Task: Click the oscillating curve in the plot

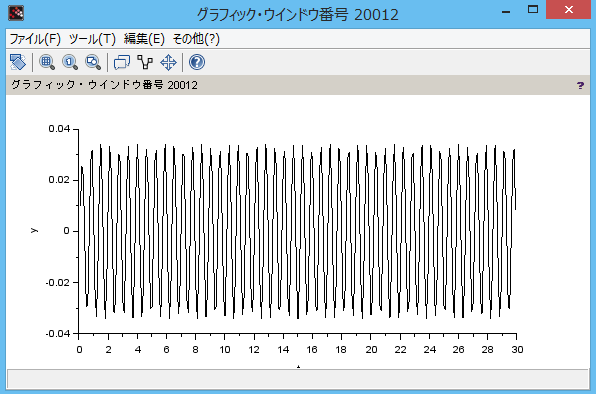Action: pyautogui.click(x=297, y=231)
